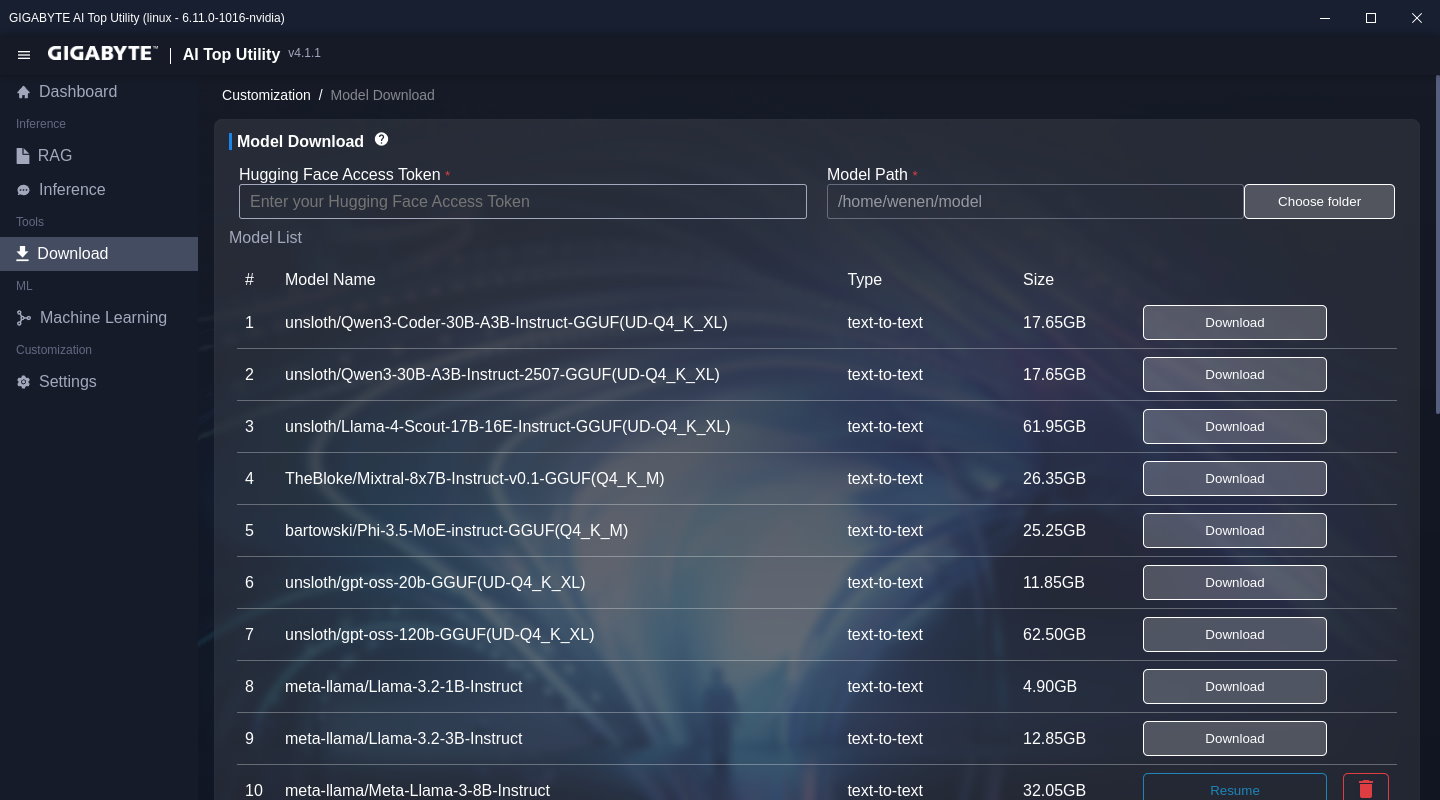Download the Llama-4-Scout-17B-16E-Instruct model

coord(1234,426)
